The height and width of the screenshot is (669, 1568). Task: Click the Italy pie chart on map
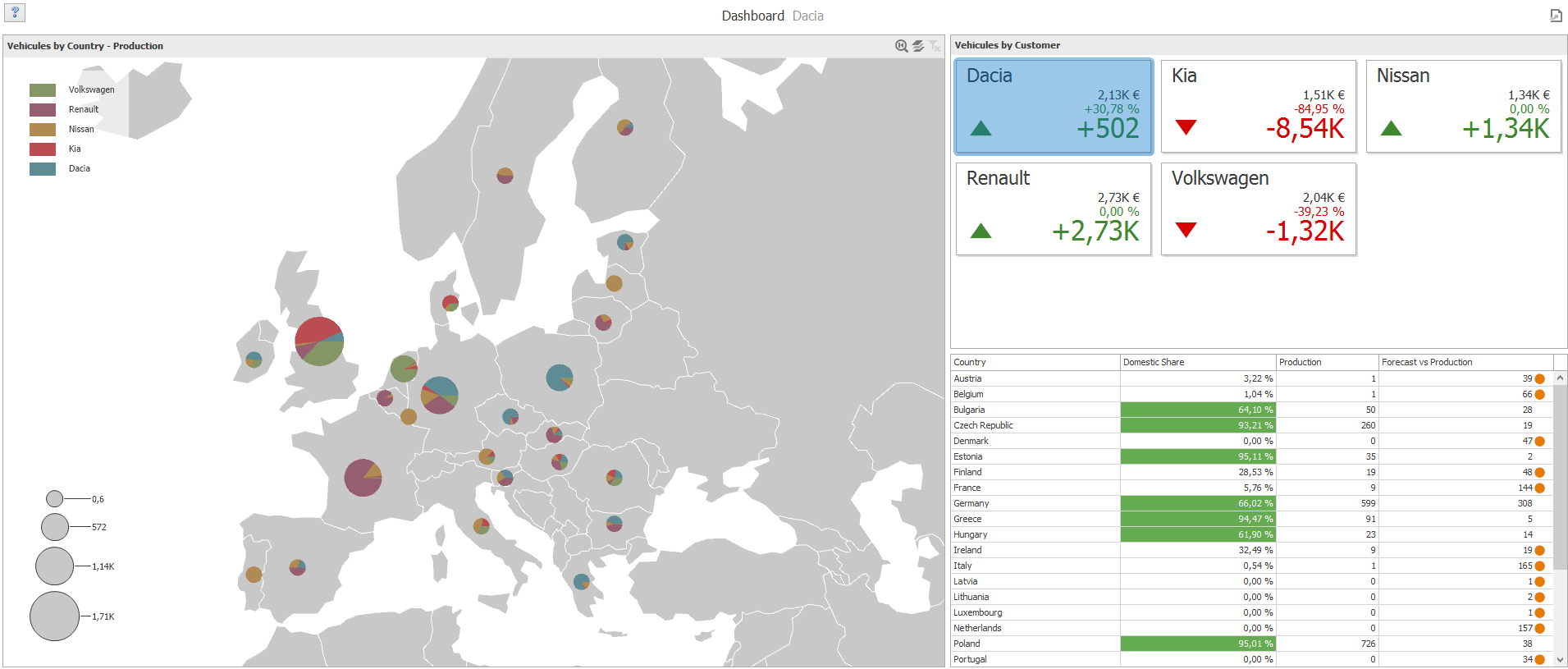pos(482,526)
